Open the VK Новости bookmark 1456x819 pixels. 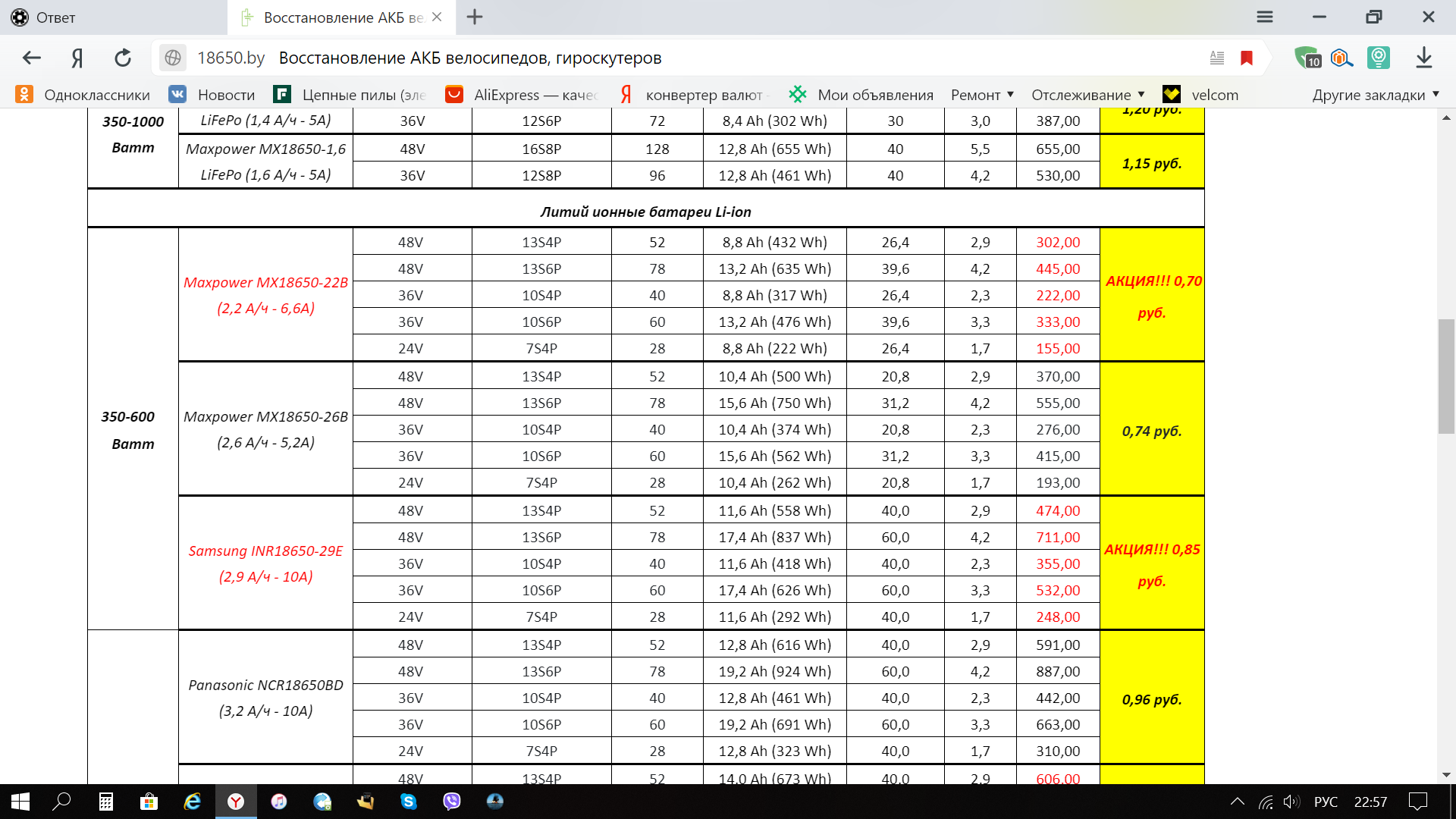click(x=212, y=95)
